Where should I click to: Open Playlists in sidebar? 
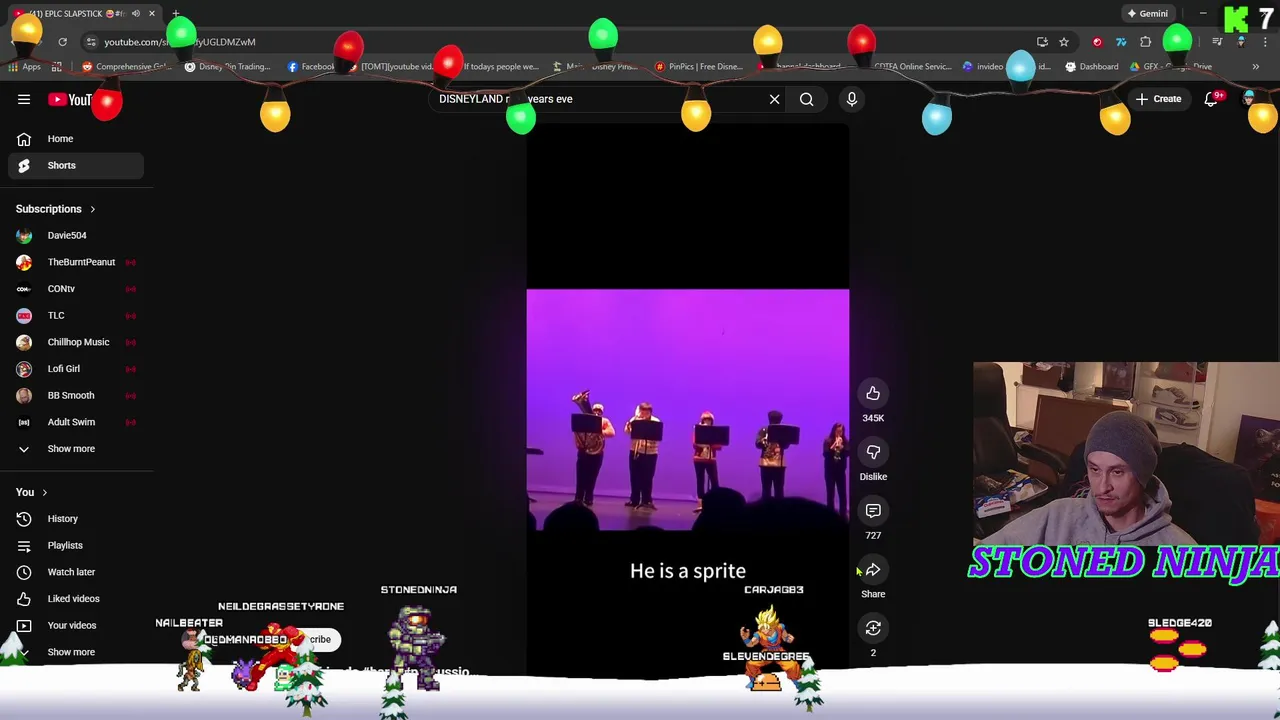coord(75,545)
